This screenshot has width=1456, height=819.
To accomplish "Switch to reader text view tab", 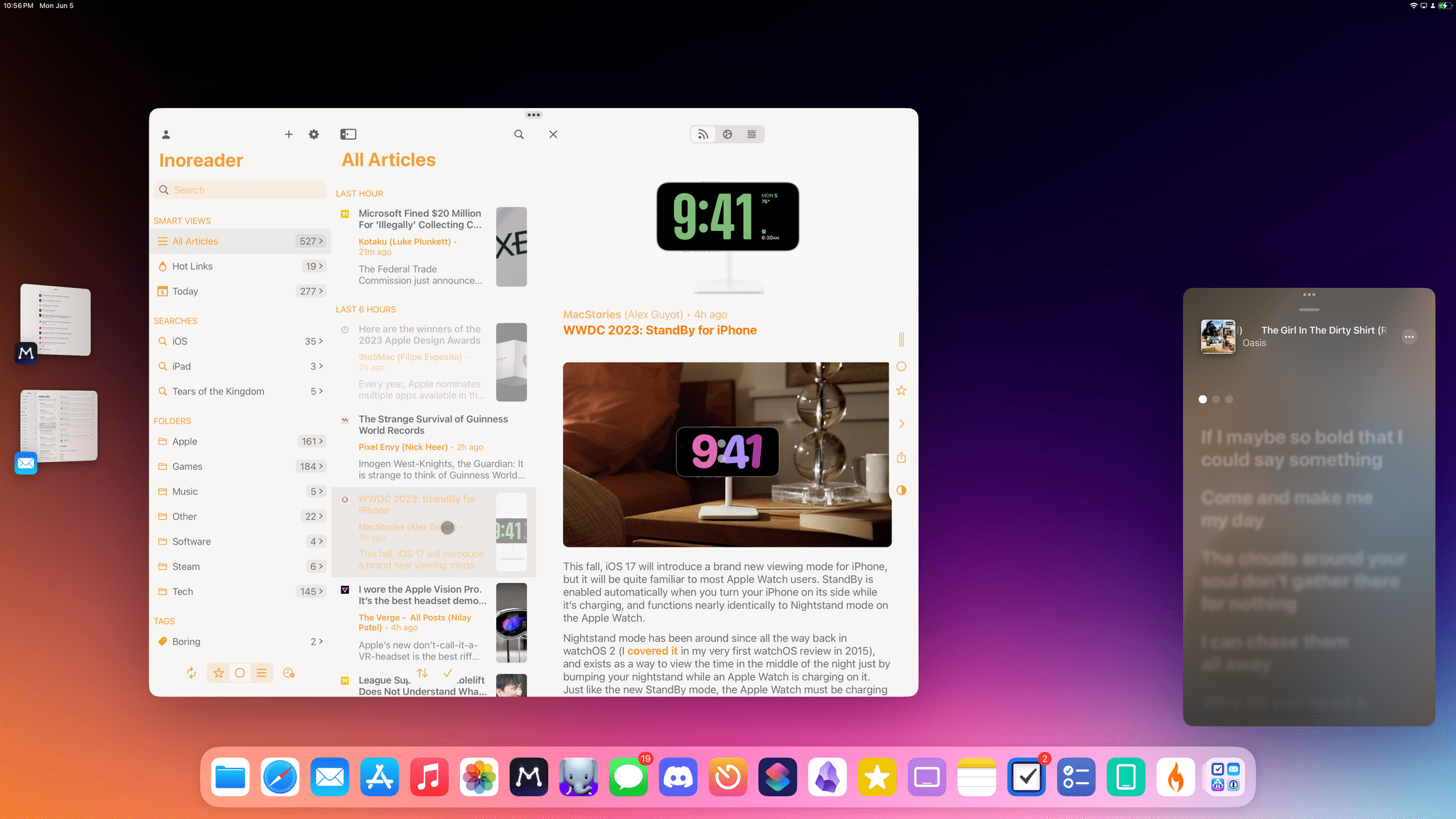I will (751, 134).
